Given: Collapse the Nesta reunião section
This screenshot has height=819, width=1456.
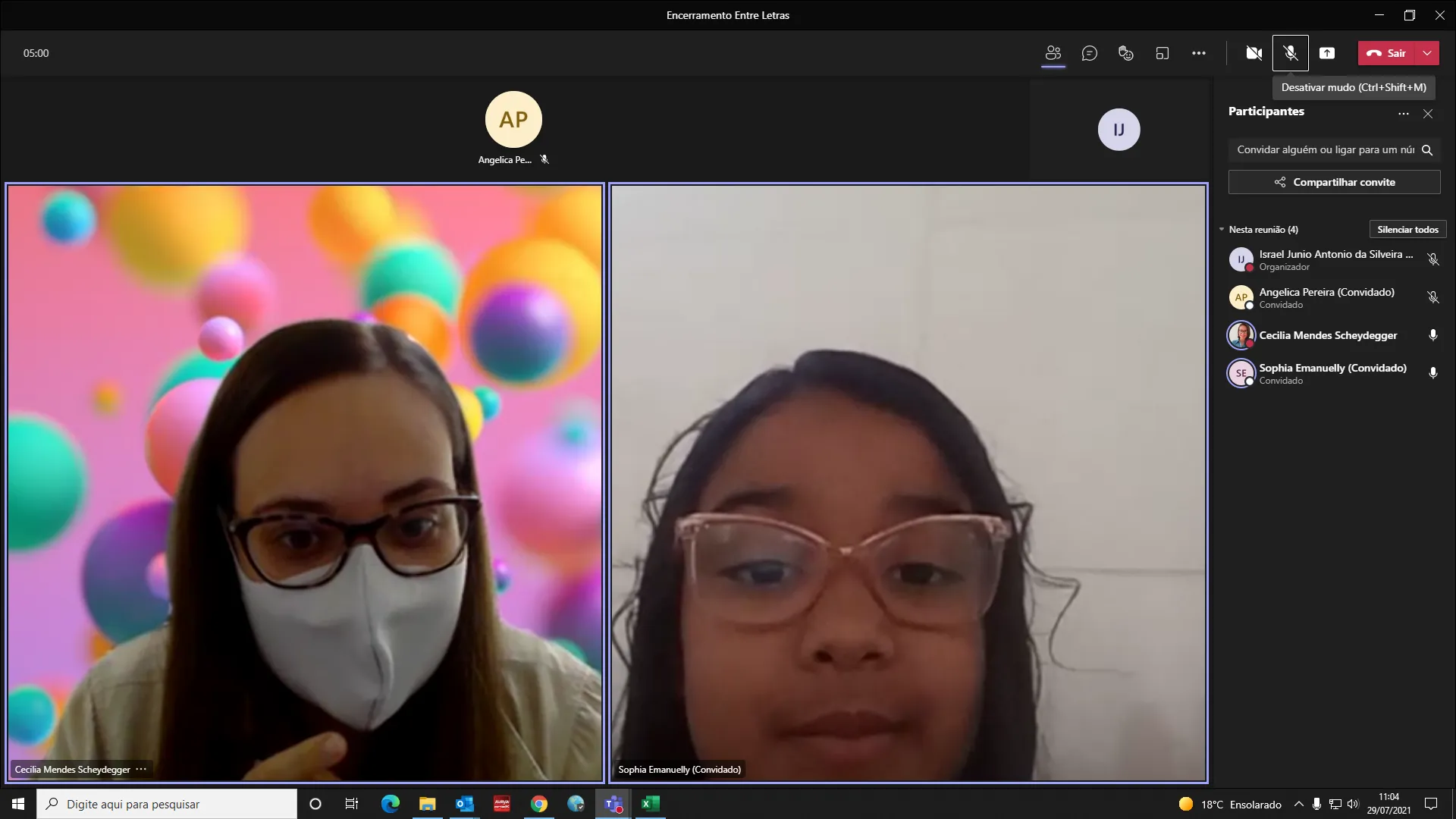Looking at the screenshot, I should coord(1222,229).
